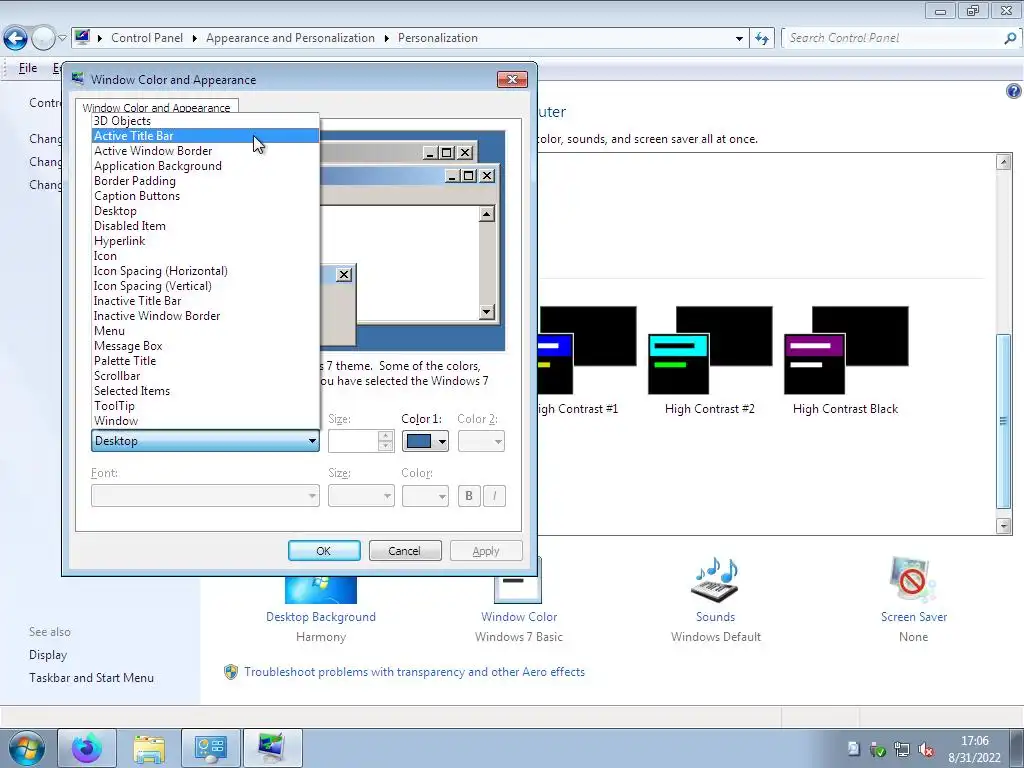Click the search magnifier icon

(1010, 39)
